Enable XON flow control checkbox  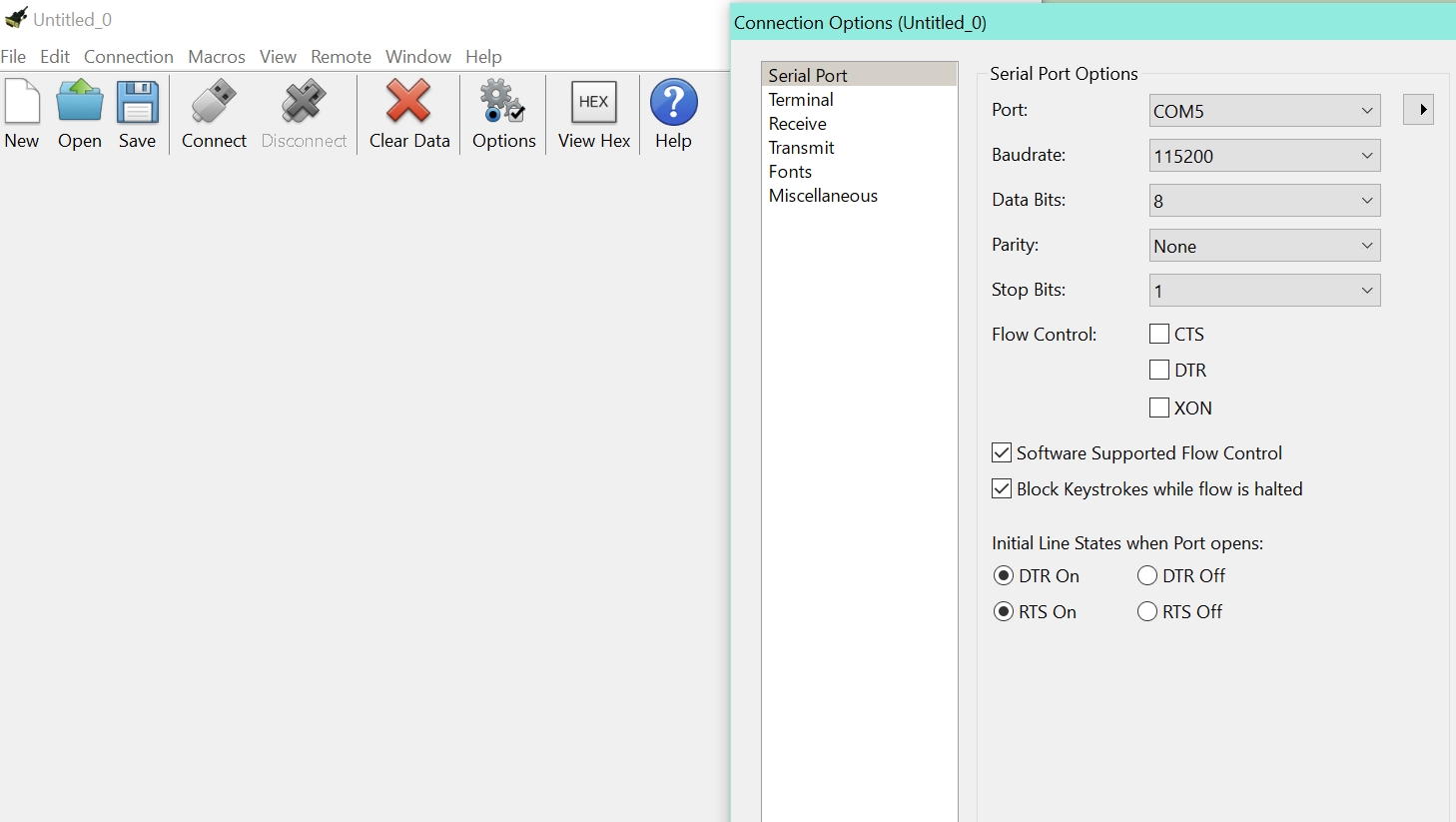coord(1159,408)
